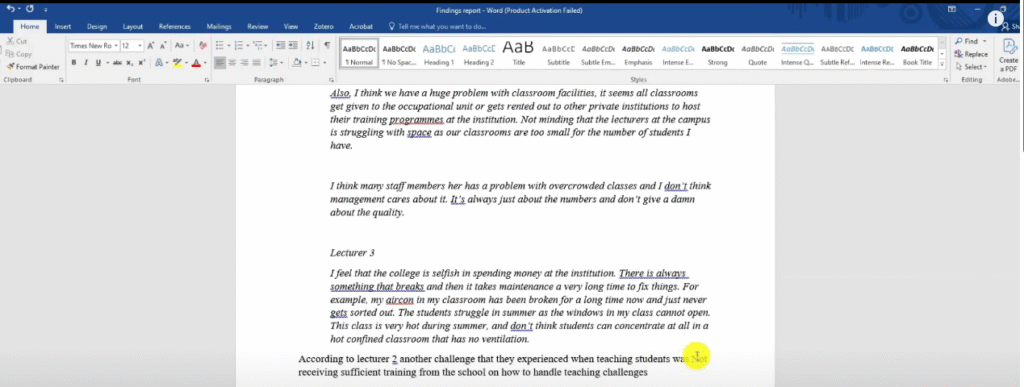This screenshot has height=387, width=1024.
Task: Insert a bulleted list
Action: (x=219, y=45)
